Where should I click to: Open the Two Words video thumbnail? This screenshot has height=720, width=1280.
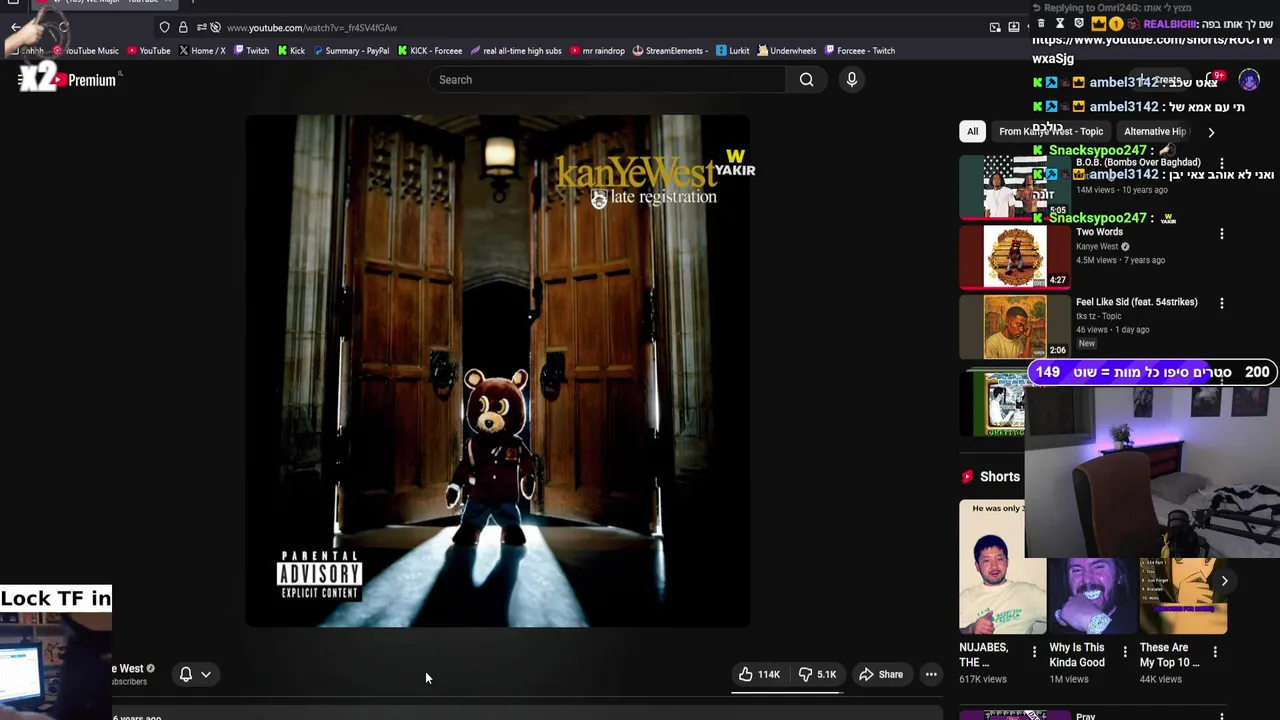click(1014, 257)
